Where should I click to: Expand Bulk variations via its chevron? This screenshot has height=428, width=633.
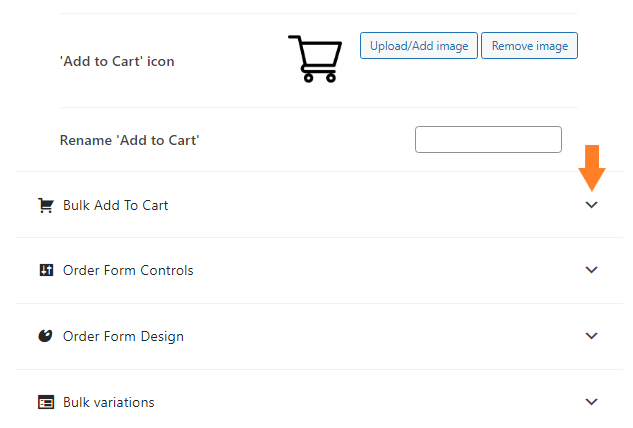point(591,401)
